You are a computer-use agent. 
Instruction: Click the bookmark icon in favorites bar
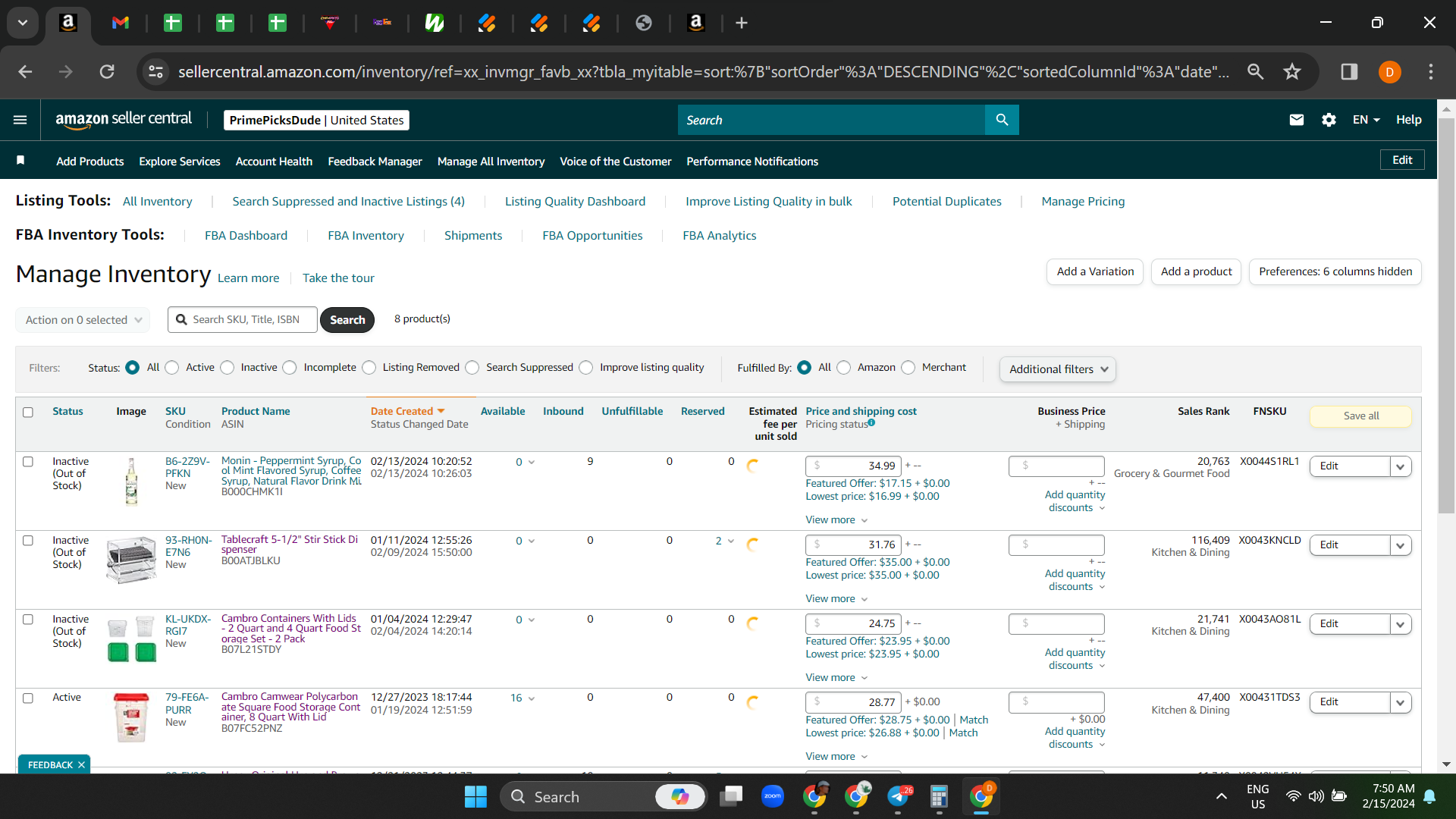pos(20,160)
